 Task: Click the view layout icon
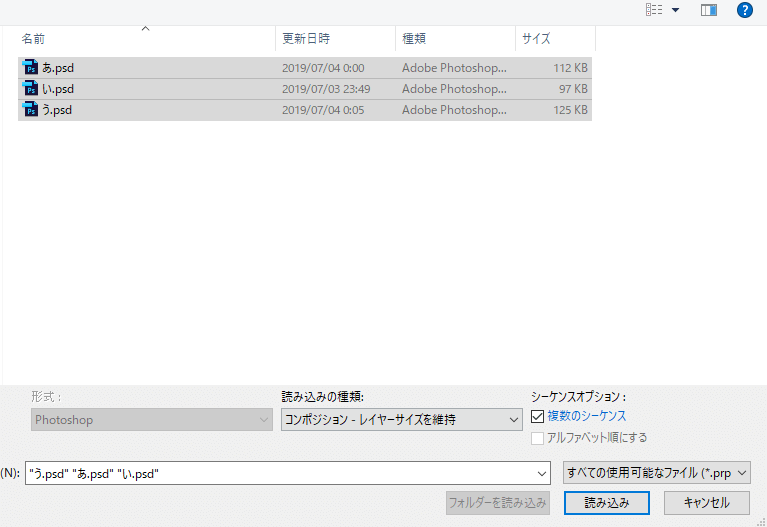tap(654, 10)
